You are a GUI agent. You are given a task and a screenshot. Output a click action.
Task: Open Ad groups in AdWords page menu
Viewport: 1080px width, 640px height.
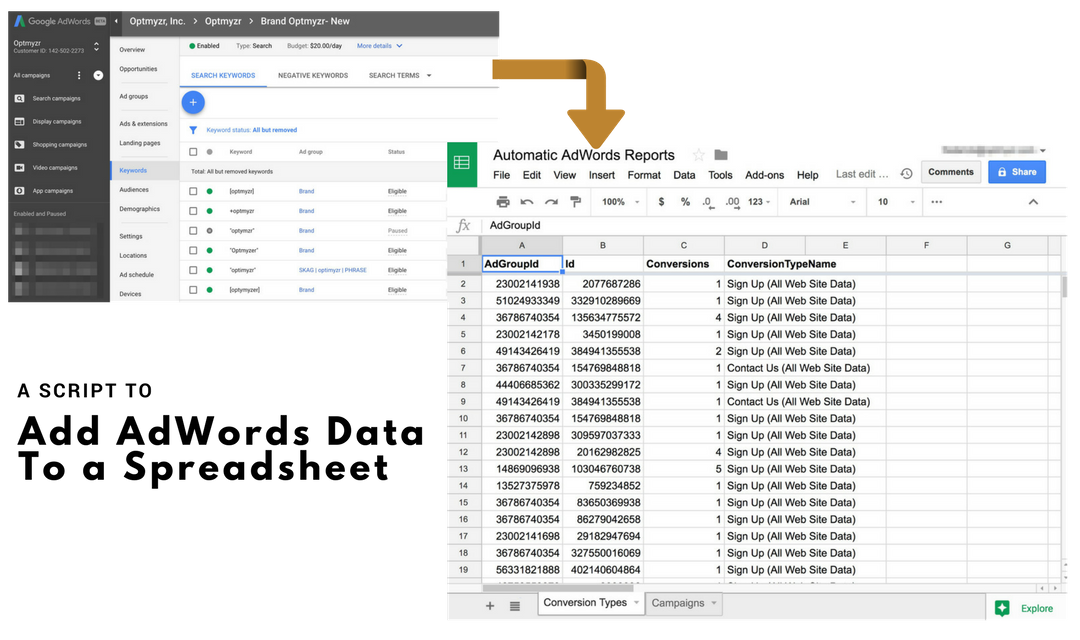pos(134,96)
